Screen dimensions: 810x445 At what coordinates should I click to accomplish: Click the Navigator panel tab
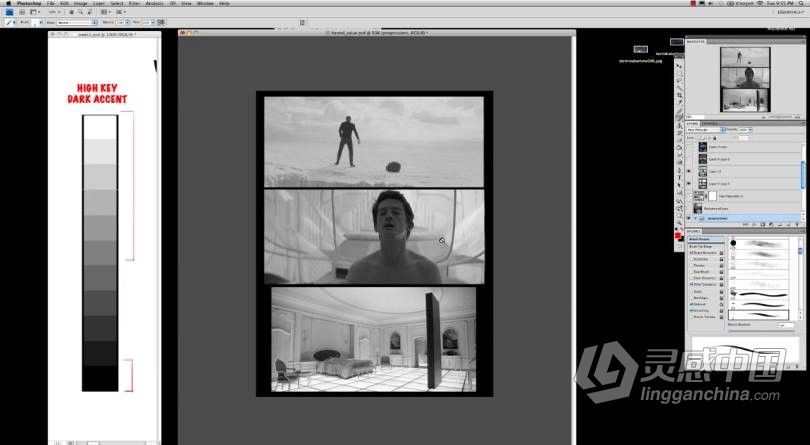pyautogui.click(x=695, y=41)
